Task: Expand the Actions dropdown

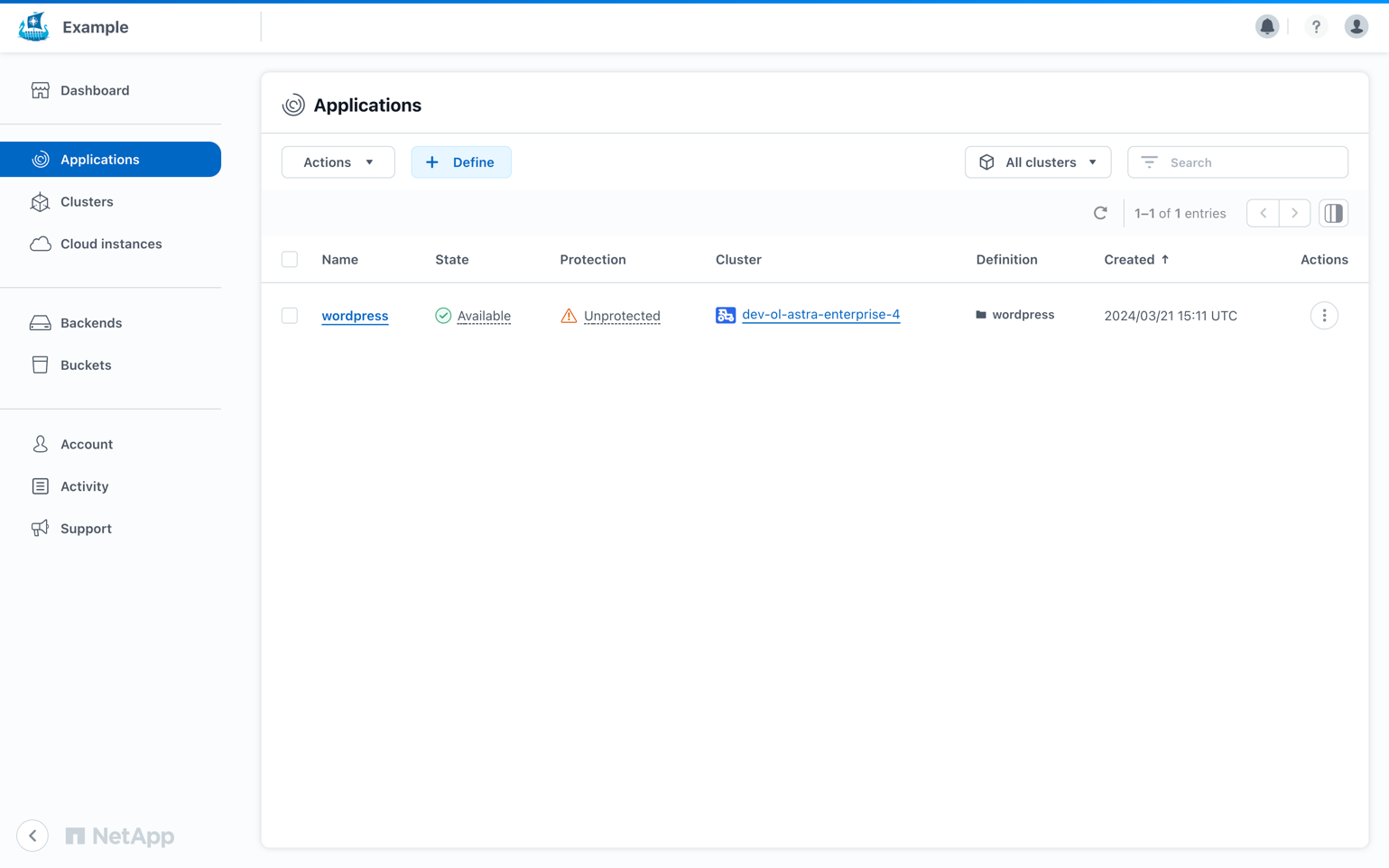Action: [x=338, y=162]
